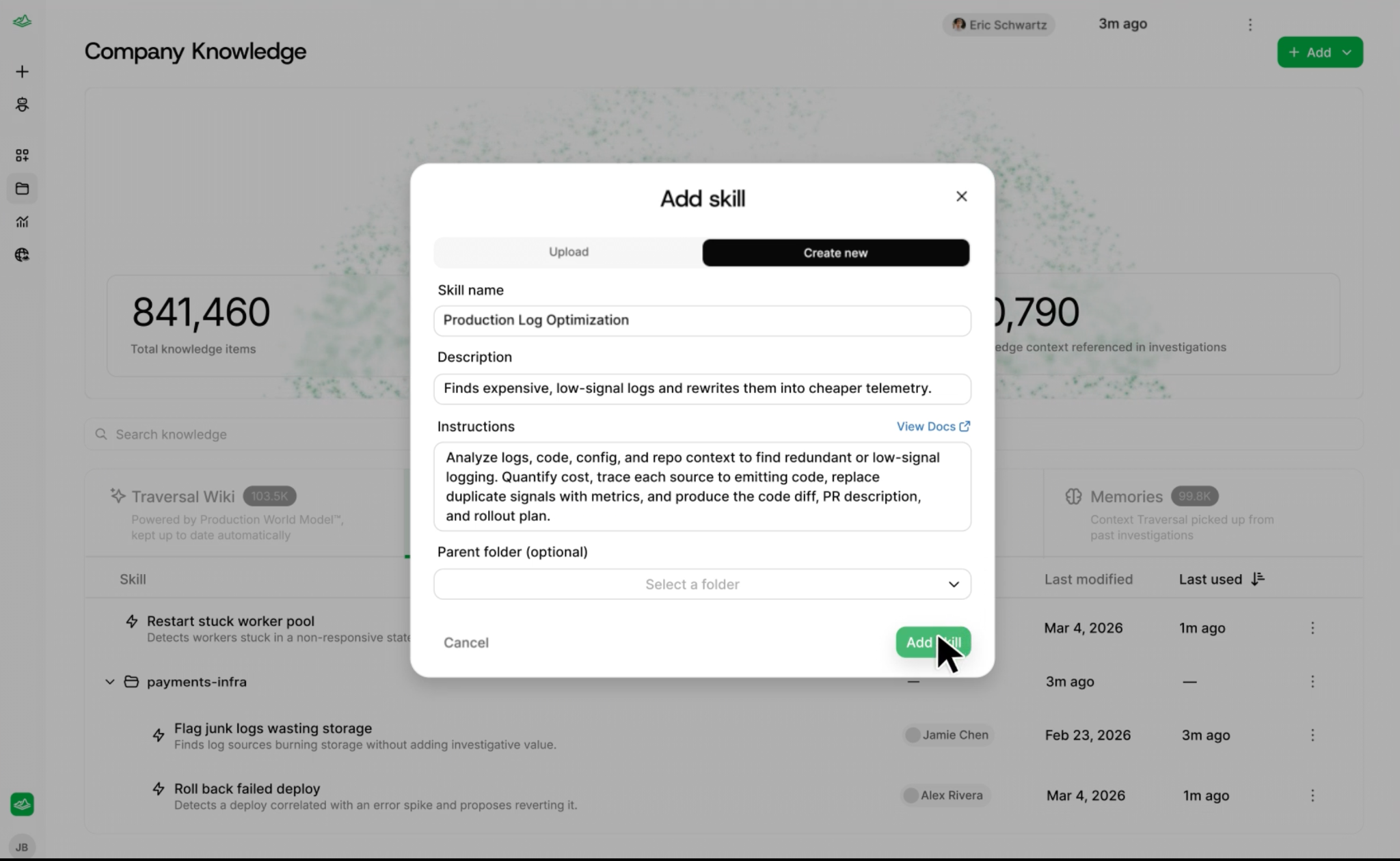Open the globe icon in sidebar
Viewport: 1400px width, 861px height.
22,255
